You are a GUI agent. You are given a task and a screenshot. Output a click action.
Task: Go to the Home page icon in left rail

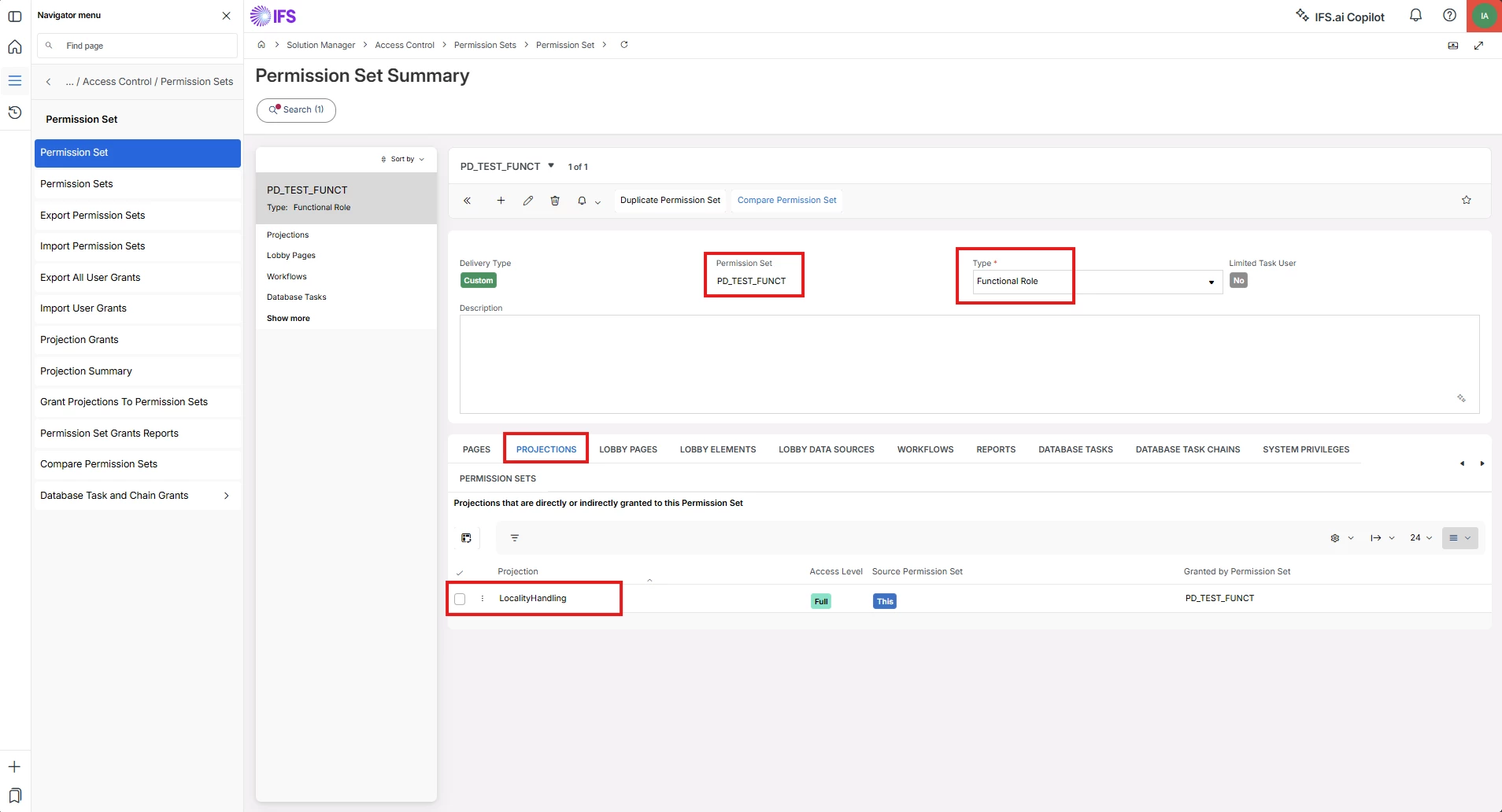coord(15,47)
